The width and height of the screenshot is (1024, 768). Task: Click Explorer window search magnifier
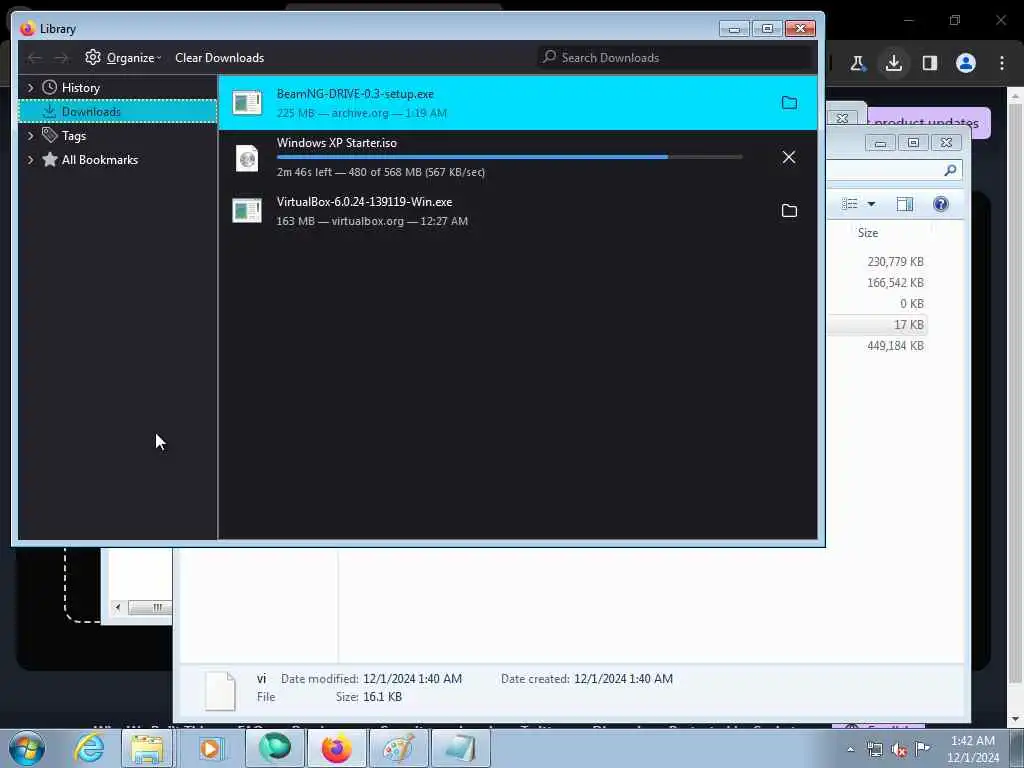coord(950,170)
